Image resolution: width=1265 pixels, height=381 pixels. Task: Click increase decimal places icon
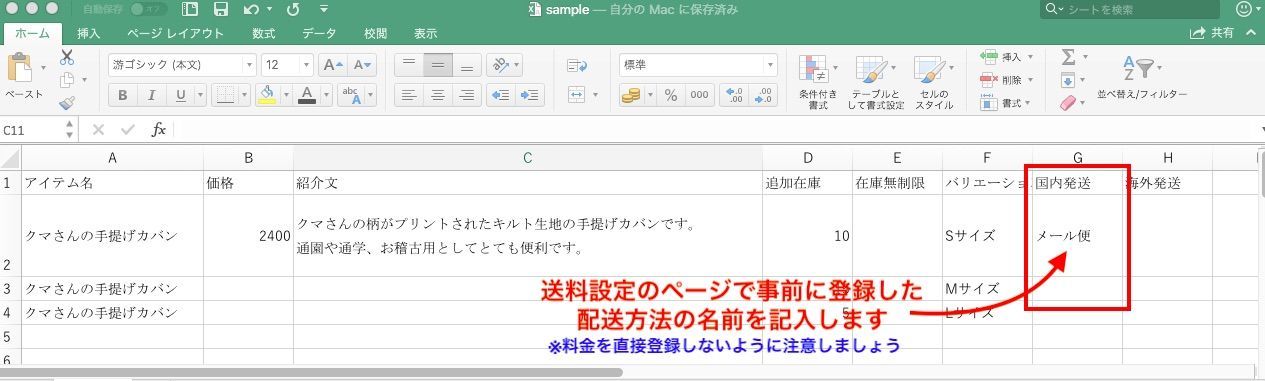735,95
